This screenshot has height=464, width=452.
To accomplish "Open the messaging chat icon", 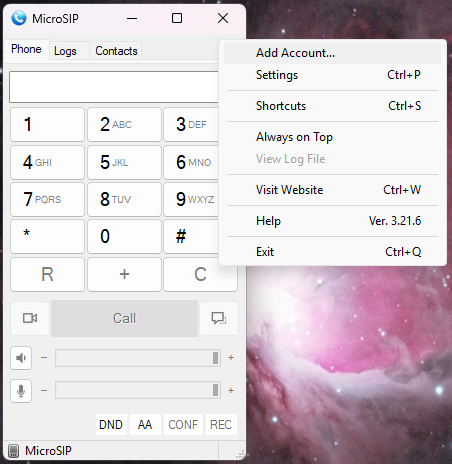I will coord(219,318).
